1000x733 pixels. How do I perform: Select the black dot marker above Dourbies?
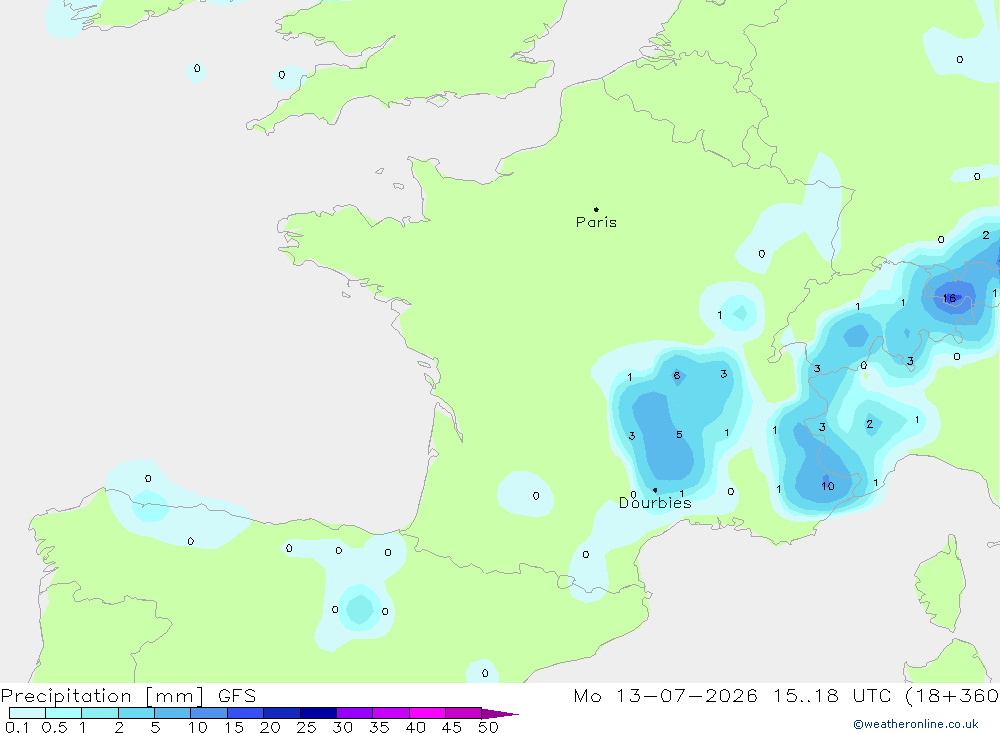[655, 490]
